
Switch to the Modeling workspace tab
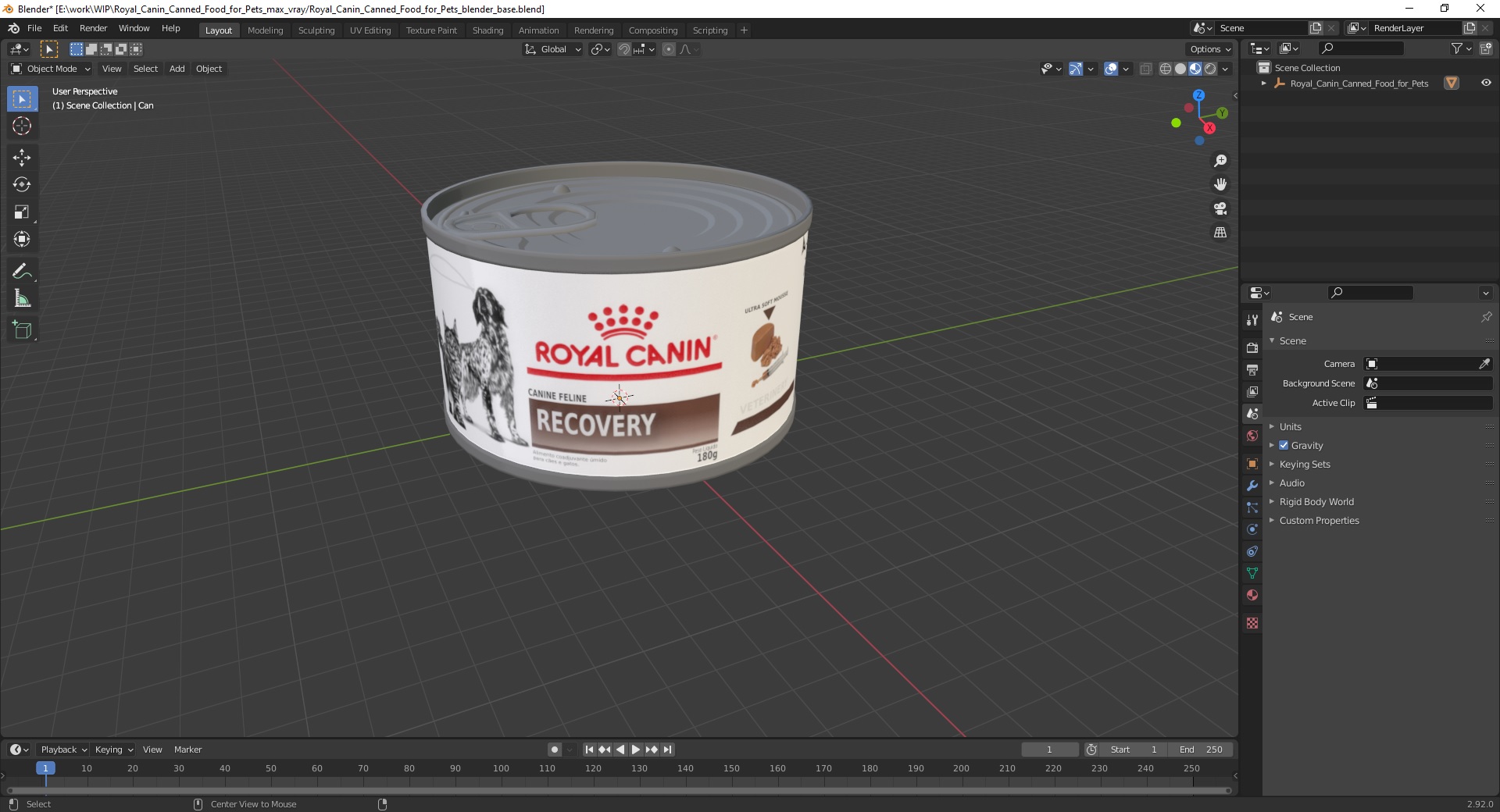point(265,30)
